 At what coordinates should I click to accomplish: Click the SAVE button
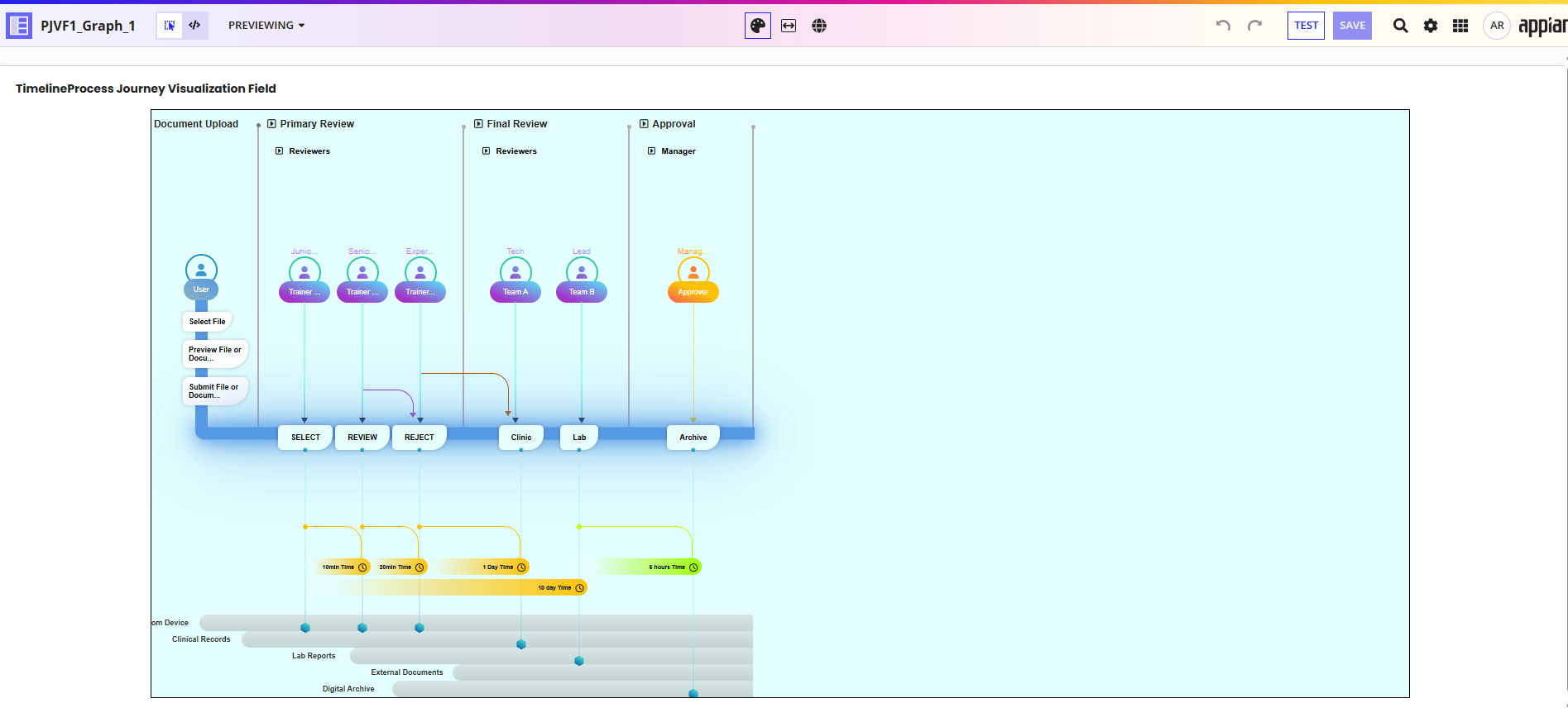click(x=1352, y=26)
